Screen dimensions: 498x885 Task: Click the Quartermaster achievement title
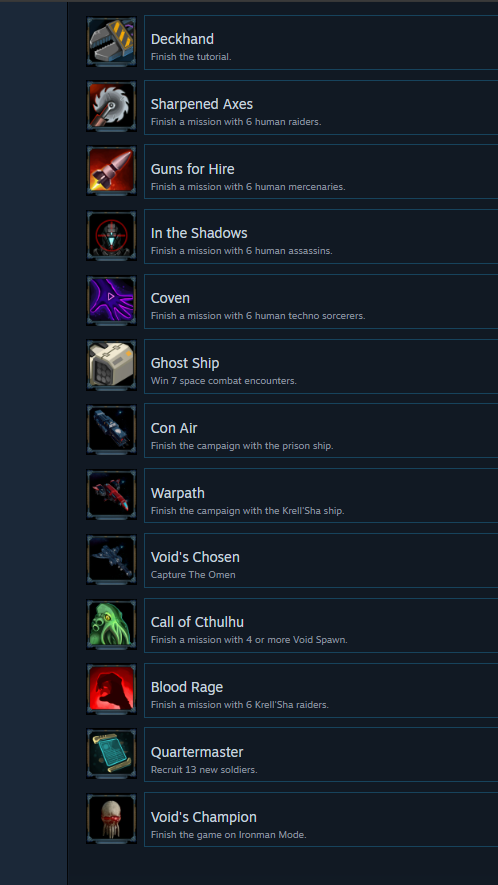(196, 752)
